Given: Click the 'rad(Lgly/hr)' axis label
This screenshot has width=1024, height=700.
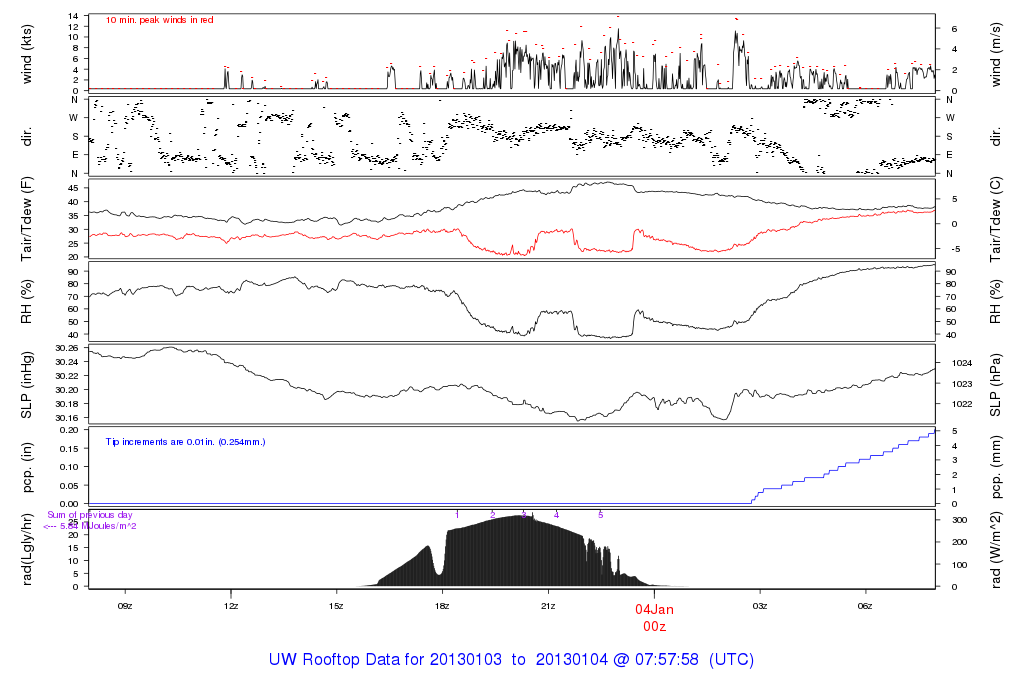Looking at the screenshot, I should (x=27, y=549).
